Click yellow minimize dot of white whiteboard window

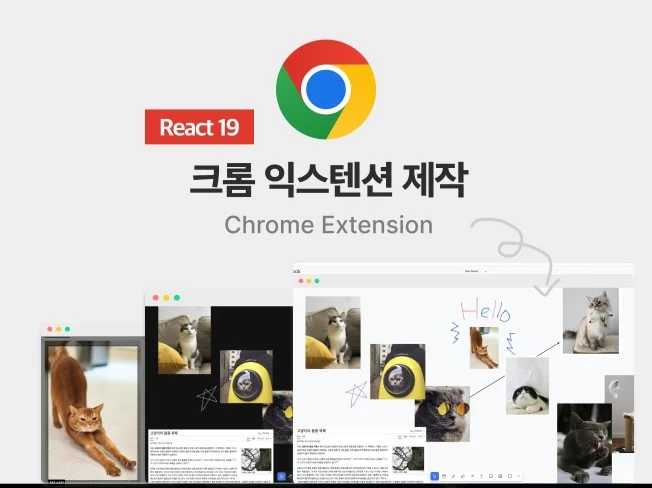pyautogui.click(x=309, y=281)
